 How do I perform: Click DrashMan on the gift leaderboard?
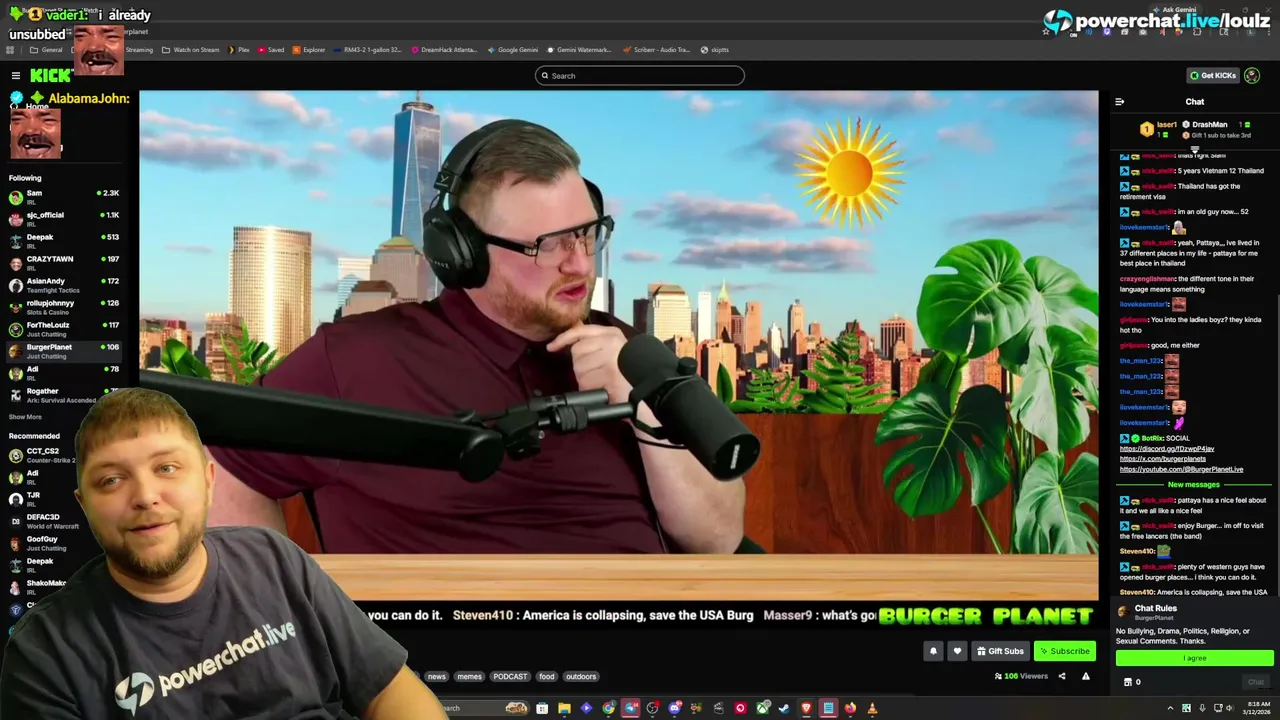[x=1209, y=125]
